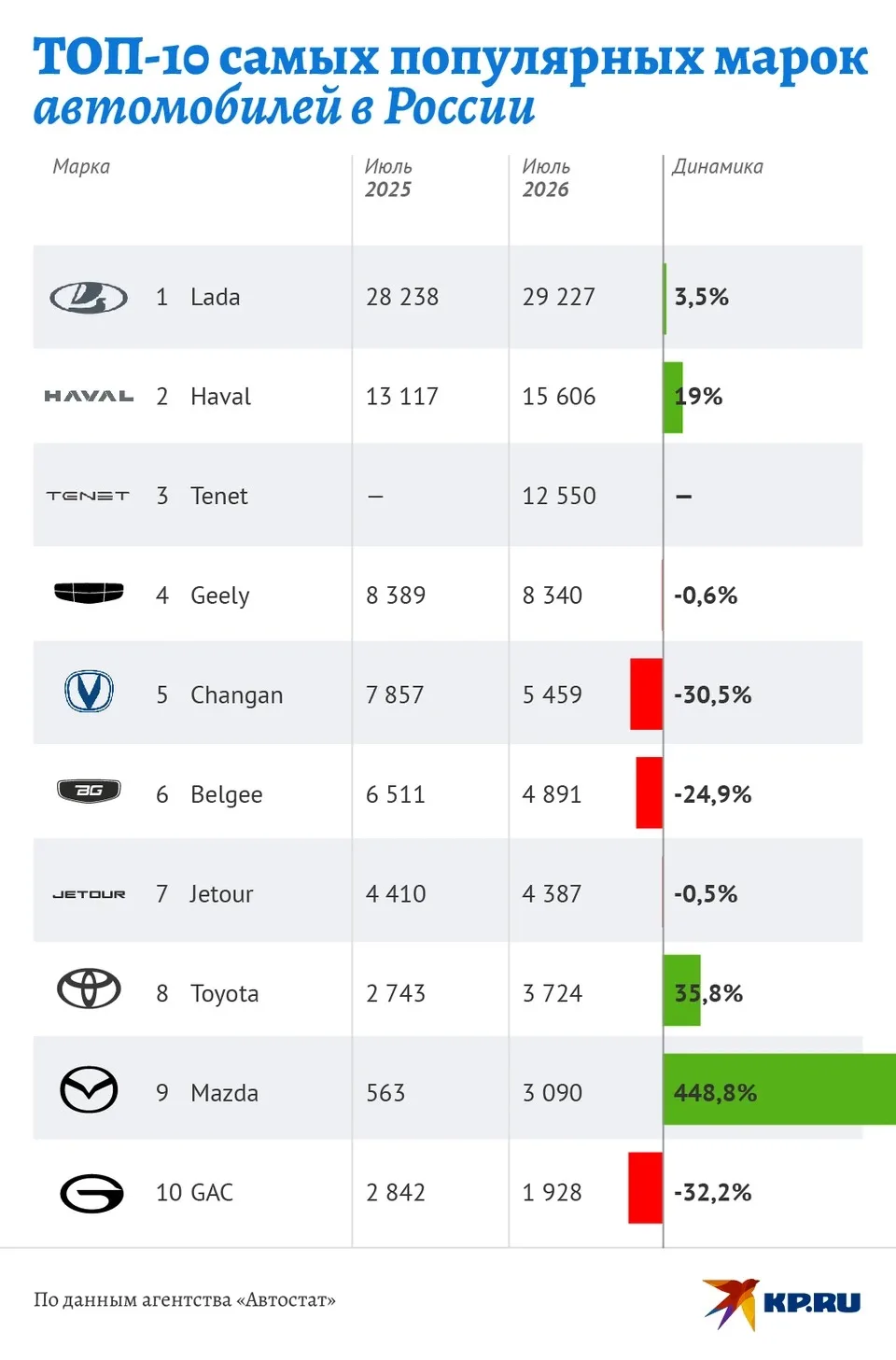
Task: Click the Toyota oval emblem
Action: [89, 989]
